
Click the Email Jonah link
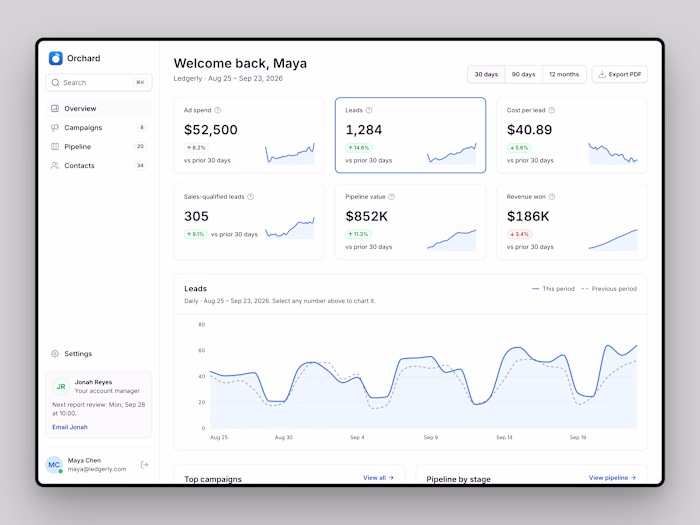tap(70, 427)
